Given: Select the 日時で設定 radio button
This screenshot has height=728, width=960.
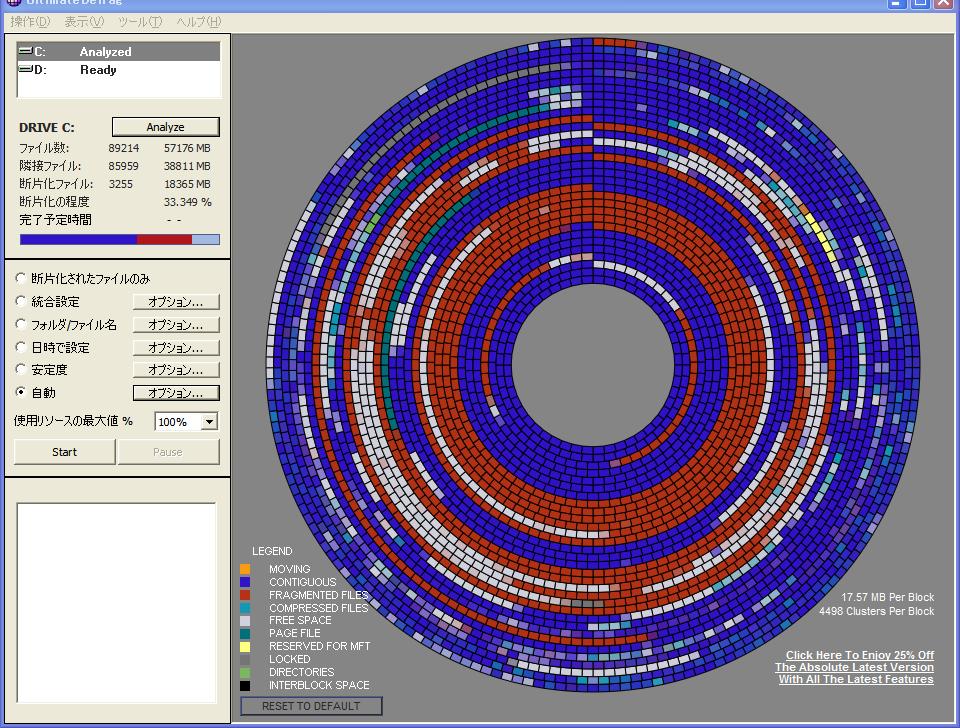Looking at the screenshot, I should click(x=20, y=347).
